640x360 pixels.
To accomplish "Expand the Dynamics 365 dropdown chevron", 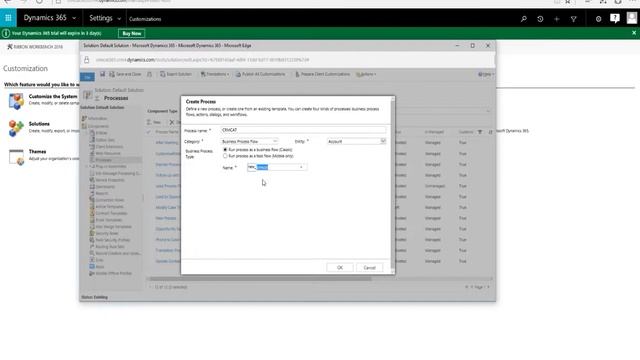I will 74,18.
